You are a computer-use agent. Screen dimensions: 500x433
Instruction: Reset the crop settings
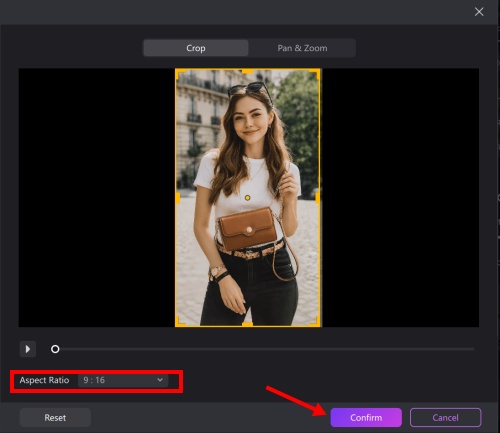click(55, 418)
